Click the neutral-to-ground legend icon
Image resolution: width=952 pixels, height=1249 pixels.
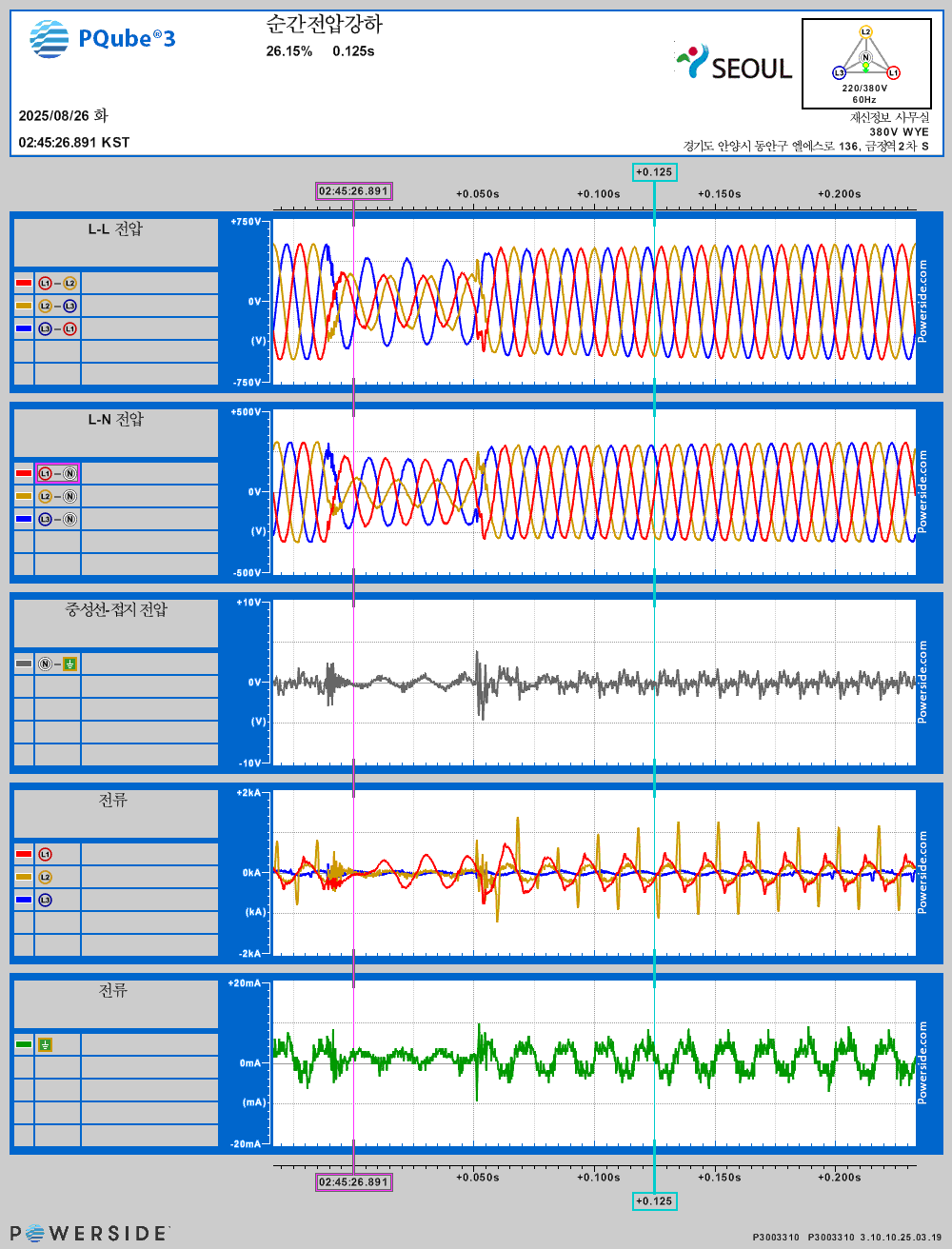click(x=57, y=664)
